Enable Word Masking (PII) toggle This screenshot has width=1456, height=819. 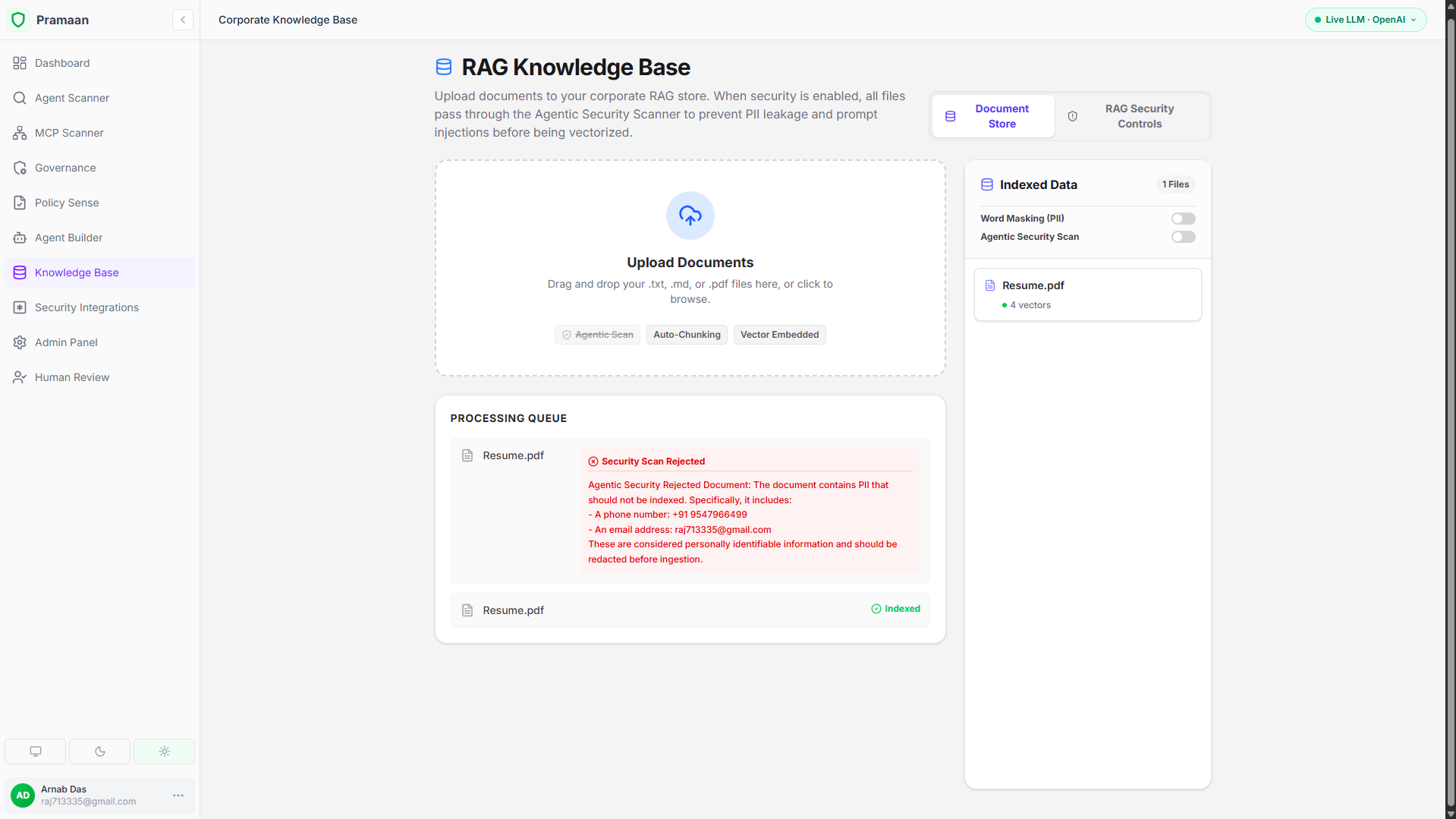(x=1183, y=219)
